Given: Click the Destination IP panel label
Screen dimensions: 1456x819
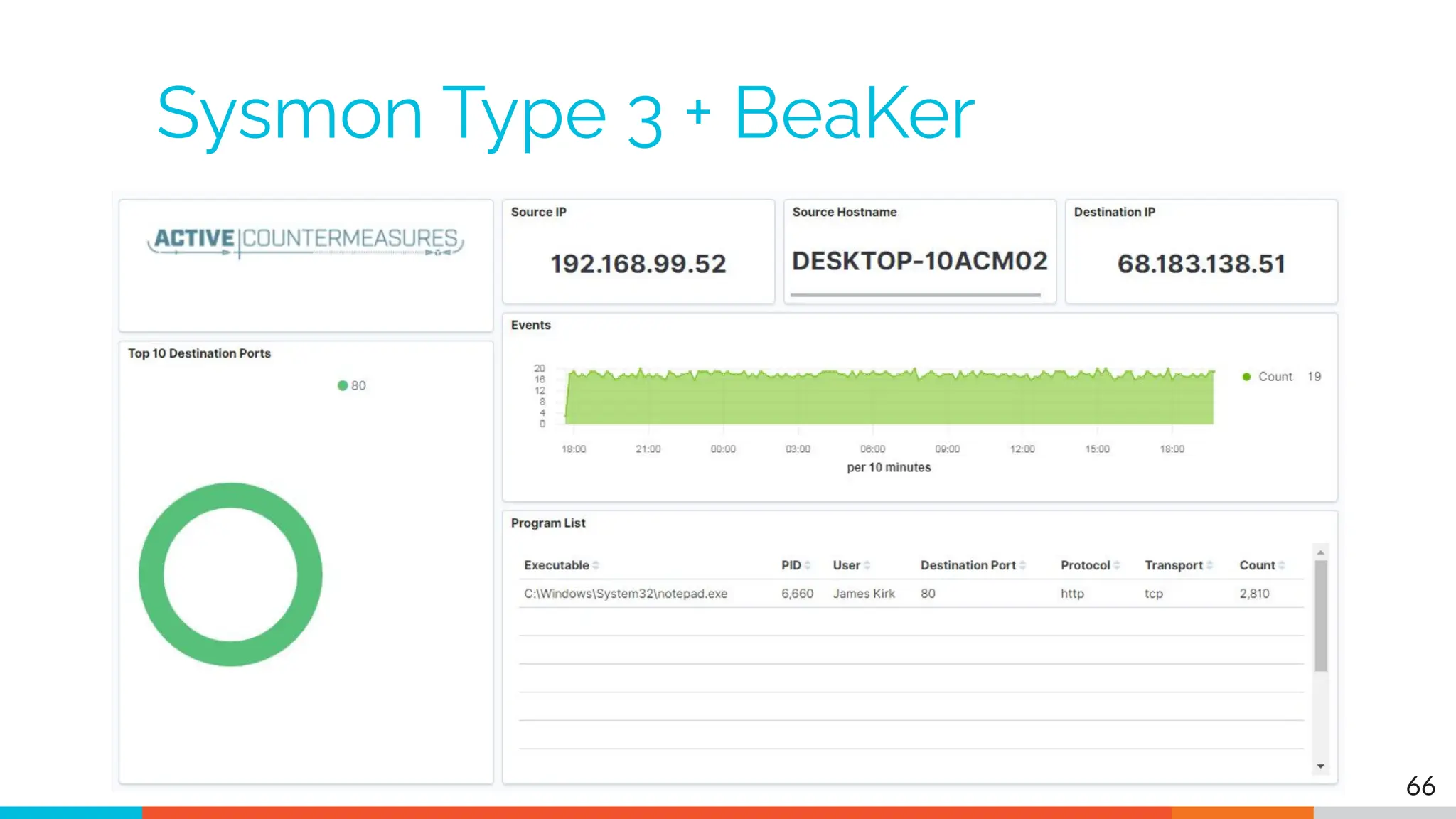Looking at the screenshot, I should click(1114, 212).
